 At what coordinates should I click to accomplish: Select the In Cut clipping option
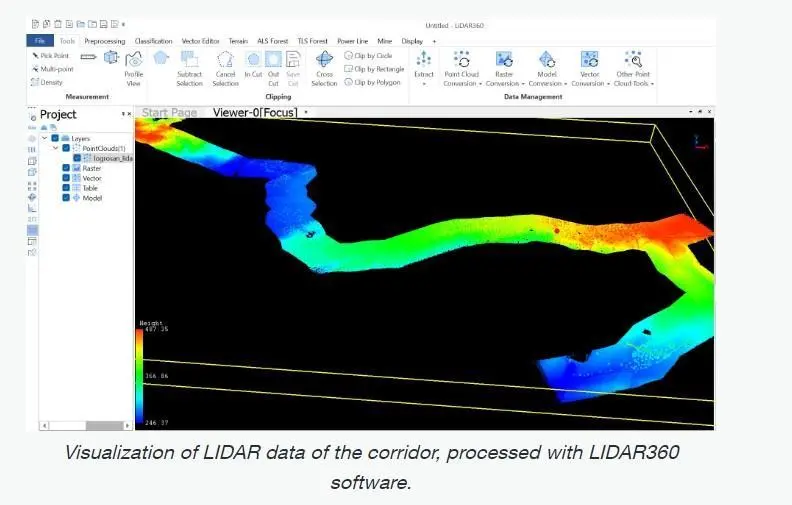point(253,65)
